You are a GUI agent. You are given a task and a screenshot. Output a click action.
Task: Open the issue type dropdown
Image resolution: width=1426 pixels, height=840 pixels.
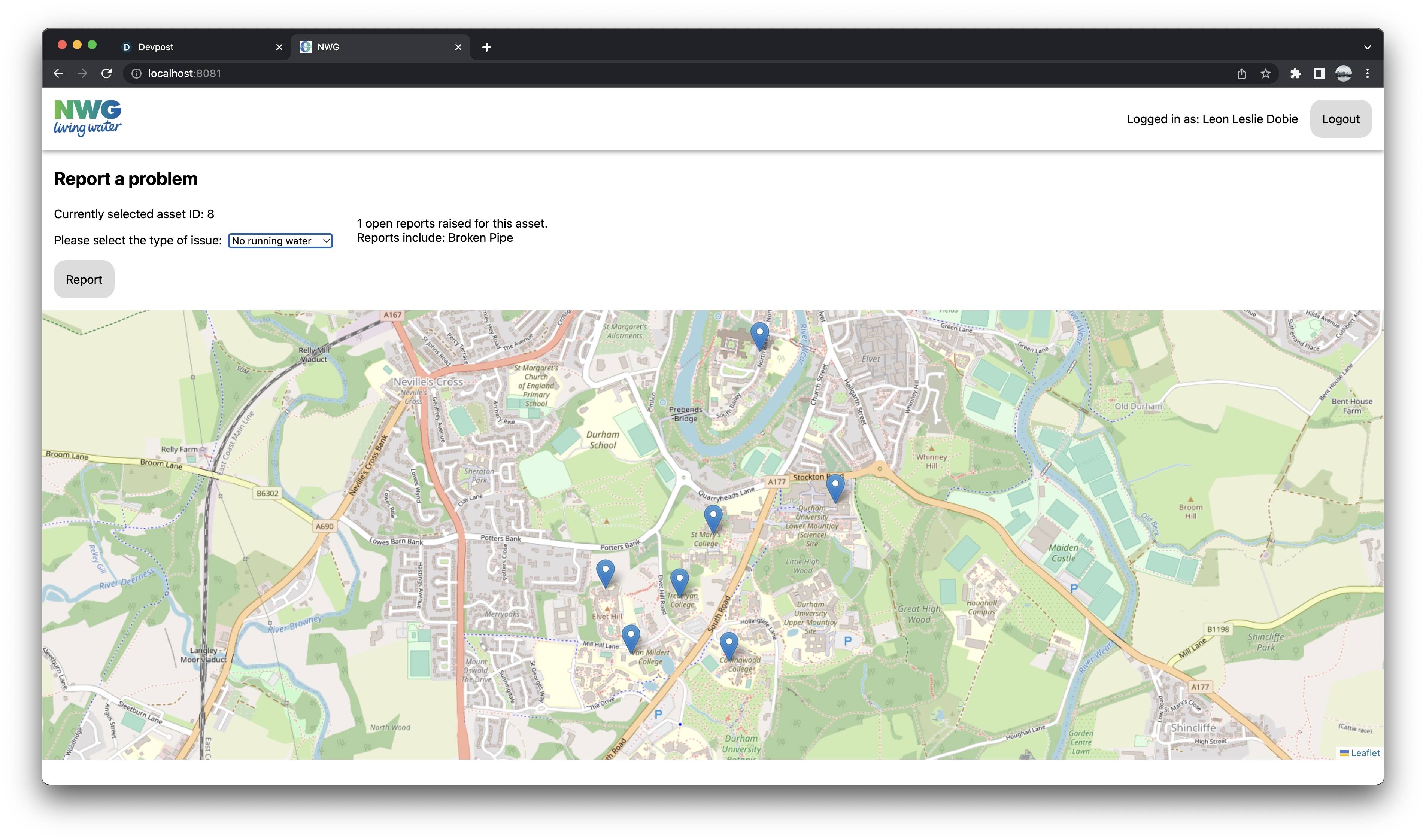pos(280,241)
